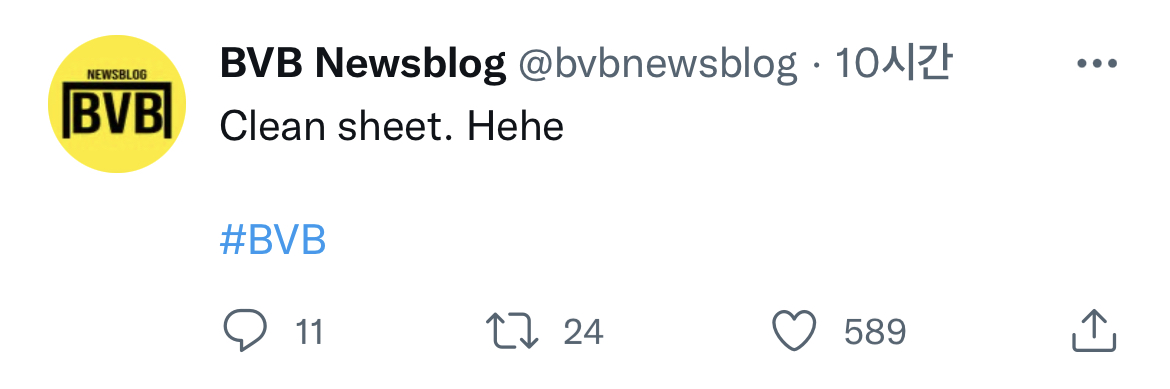The height and width of the screenshot is (389, 1170).
Task: Click the 10시간 timestamp link
Action: coord(892,65)
